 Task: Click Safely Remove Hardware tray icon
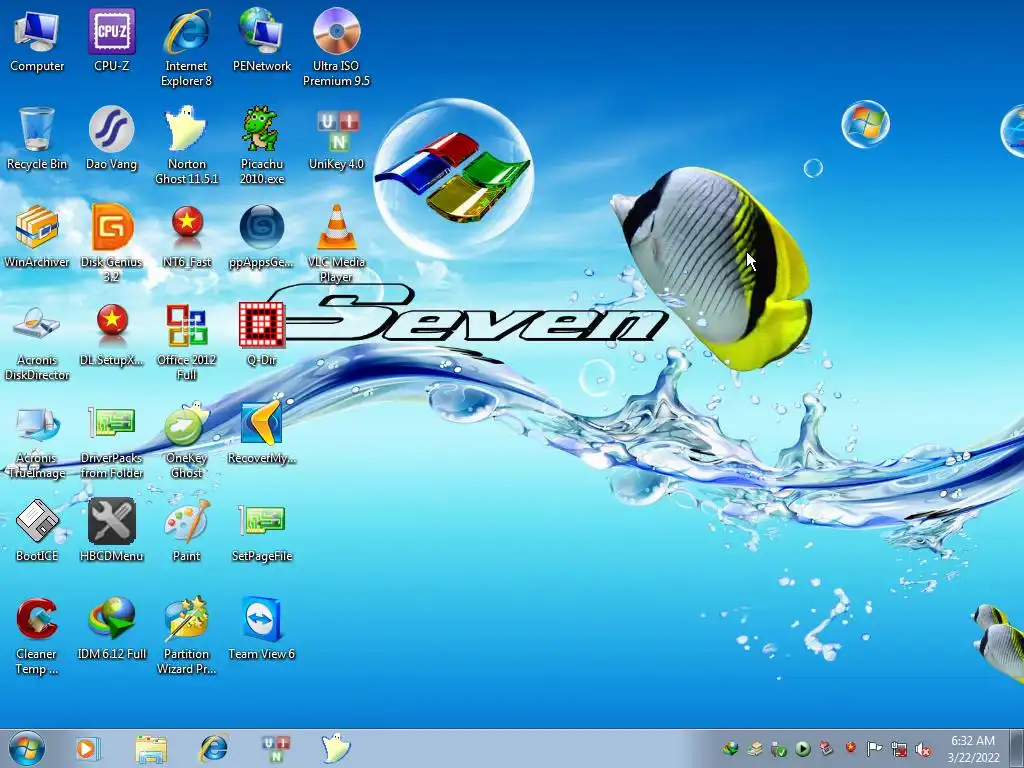(778, 748)
